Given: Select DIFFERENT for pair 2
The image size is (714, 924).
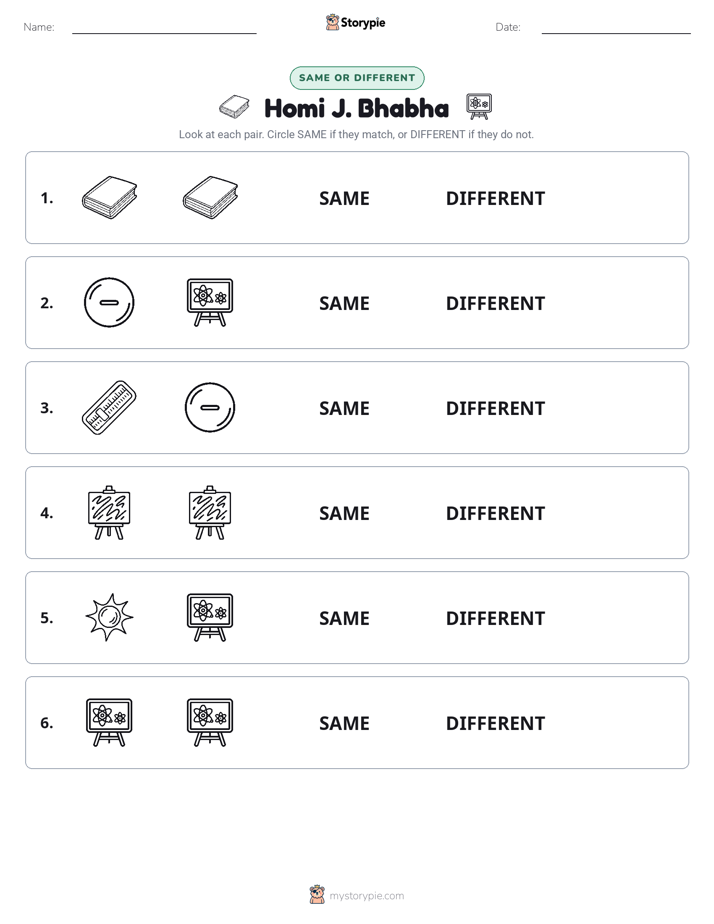Looking at the screenshot, I should (x=495, y=303).
